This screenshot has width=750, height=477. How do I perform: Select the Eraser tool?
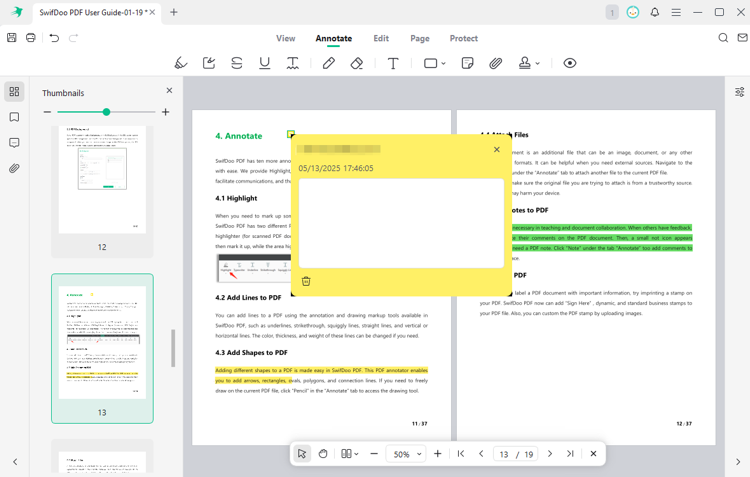tap(357, 63)
